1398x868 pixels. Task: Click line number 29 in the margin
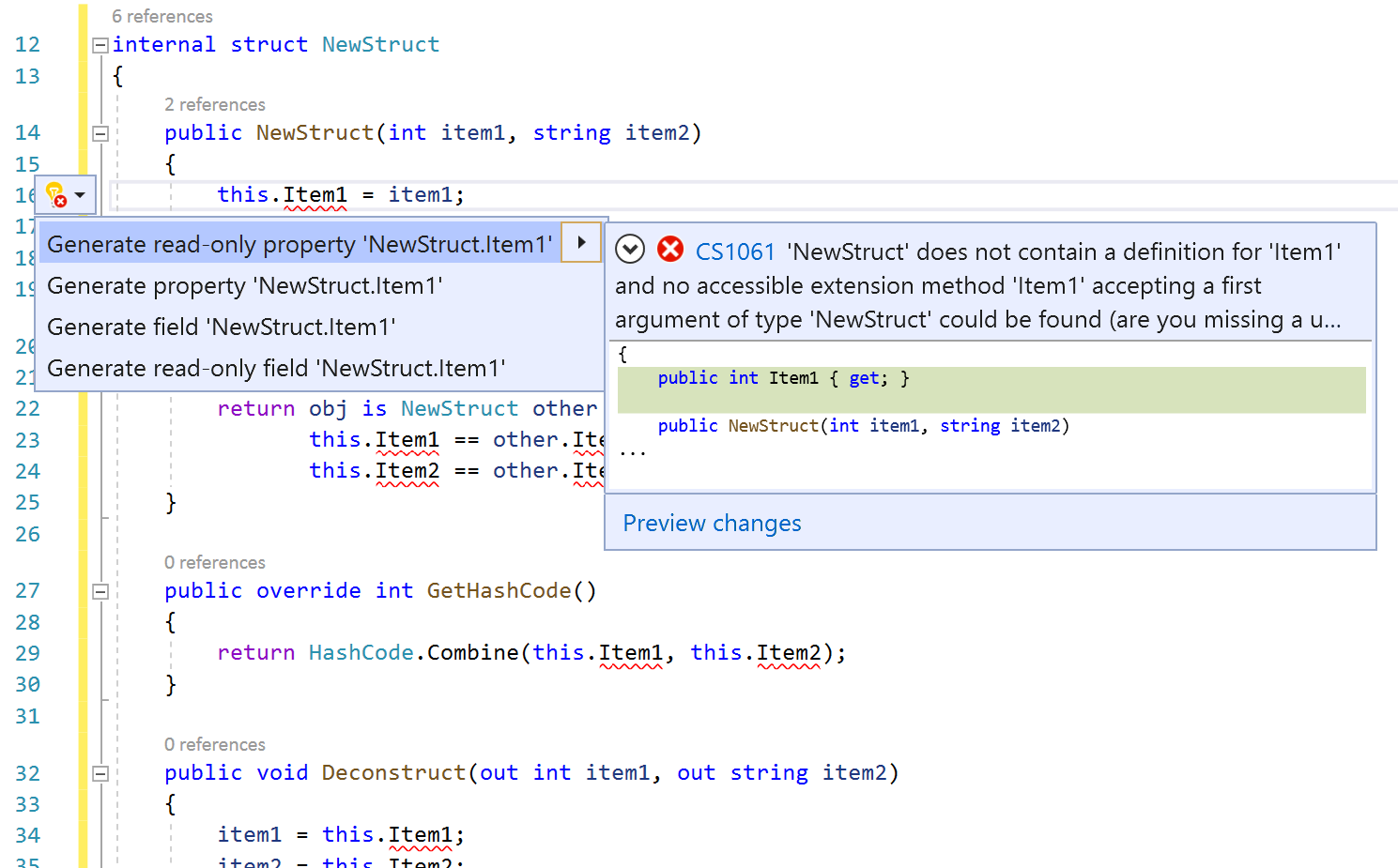tap(27, 652)
